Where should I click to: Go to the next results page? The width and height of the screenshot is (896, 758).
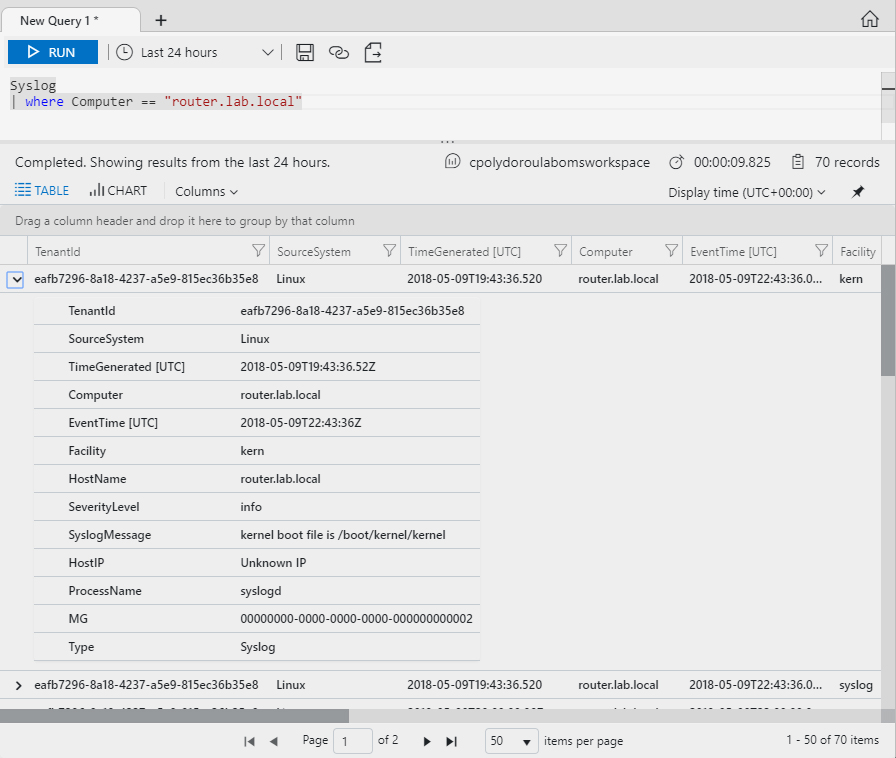[x=427, y=741]
